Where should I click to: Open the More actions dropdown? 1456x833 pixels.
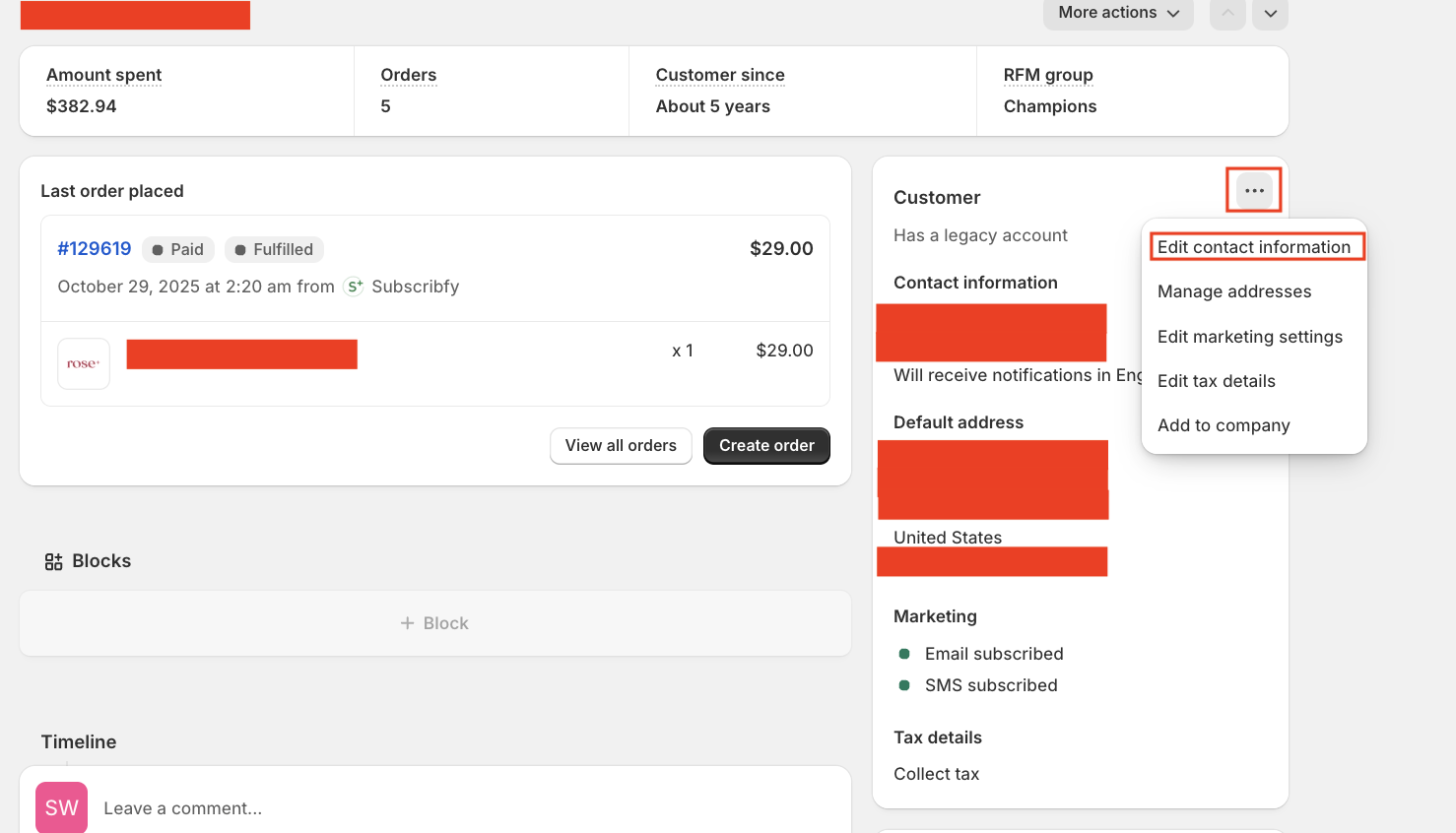point(1117,13)
